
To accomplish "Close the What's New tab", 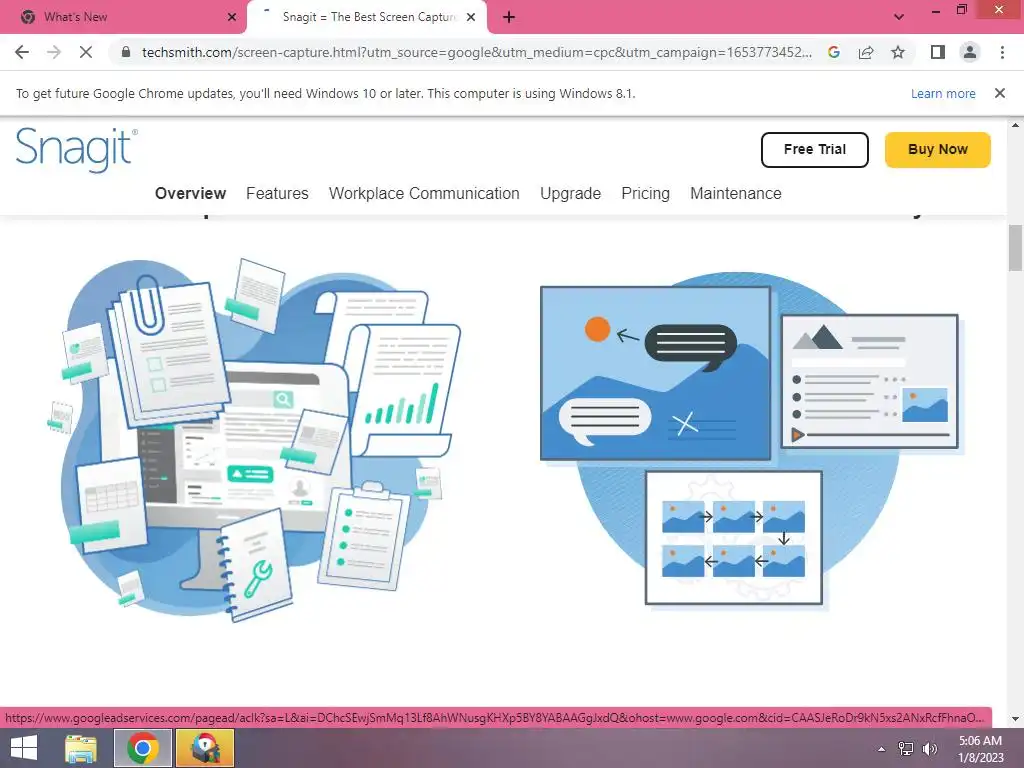I will point(232,17).
